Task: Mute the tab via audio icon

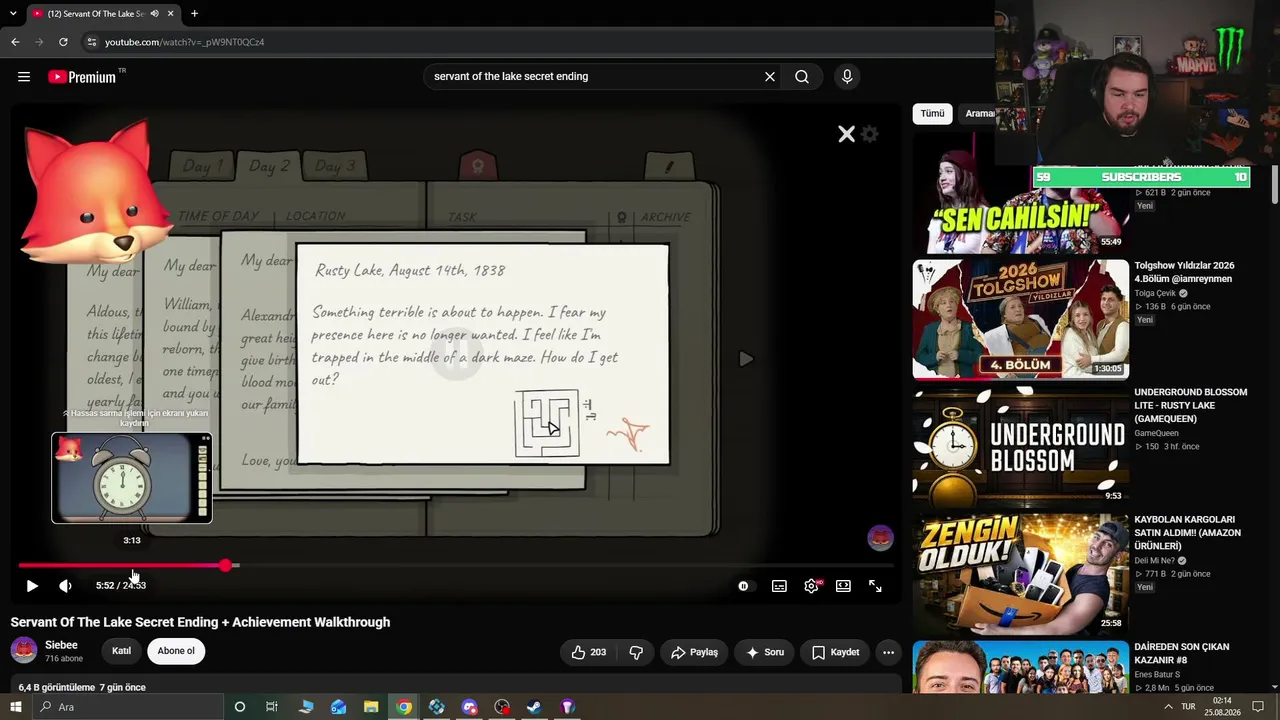Action: [x=154, y=14]
